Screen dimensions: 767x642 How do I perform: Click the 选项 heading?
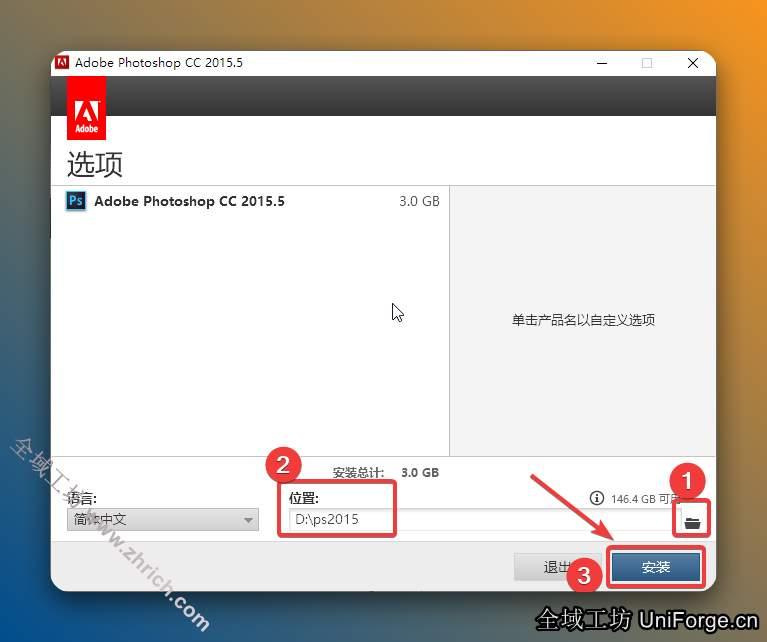pos(95,164)
